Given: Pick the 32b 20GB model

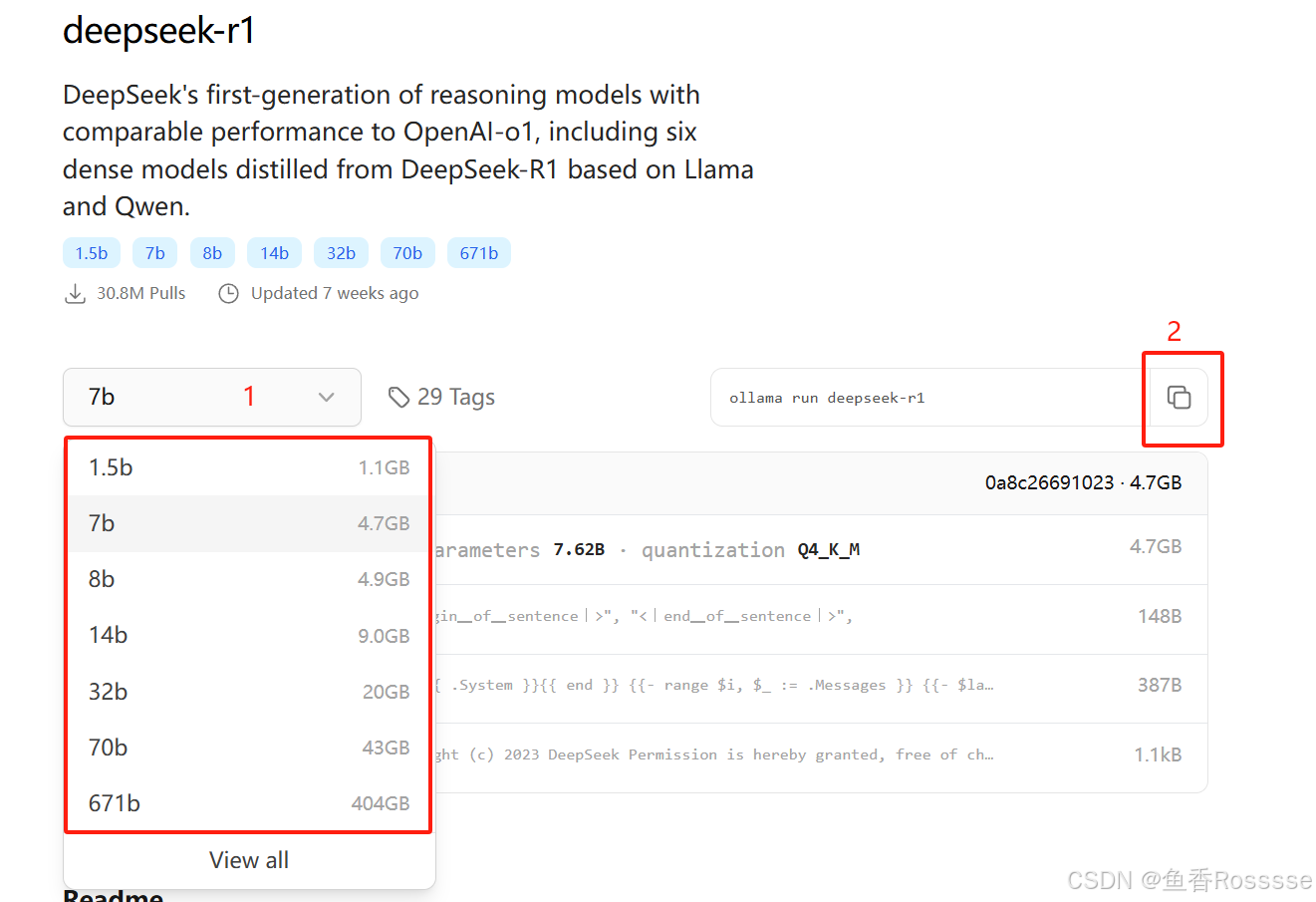Looking at the screenshot, I should click(249, 692).
